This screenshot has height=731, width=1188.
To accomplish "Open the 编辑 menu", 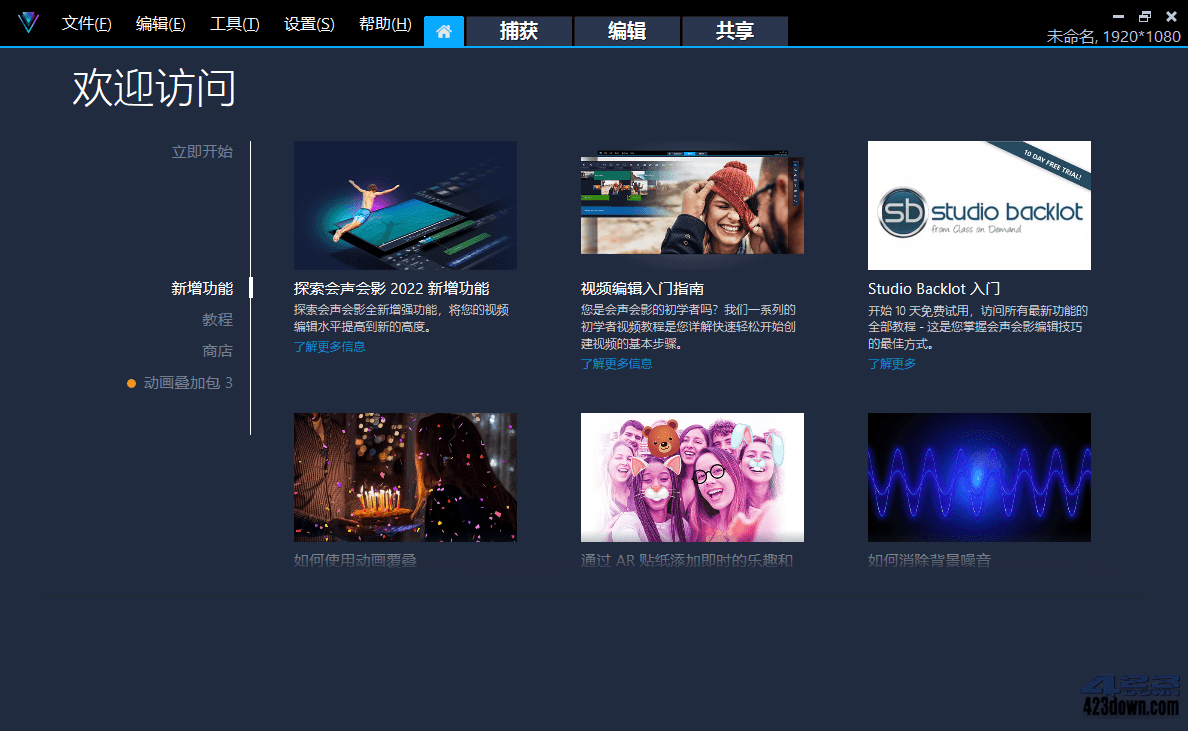I will pyautogui.click(x=160, y=23).
